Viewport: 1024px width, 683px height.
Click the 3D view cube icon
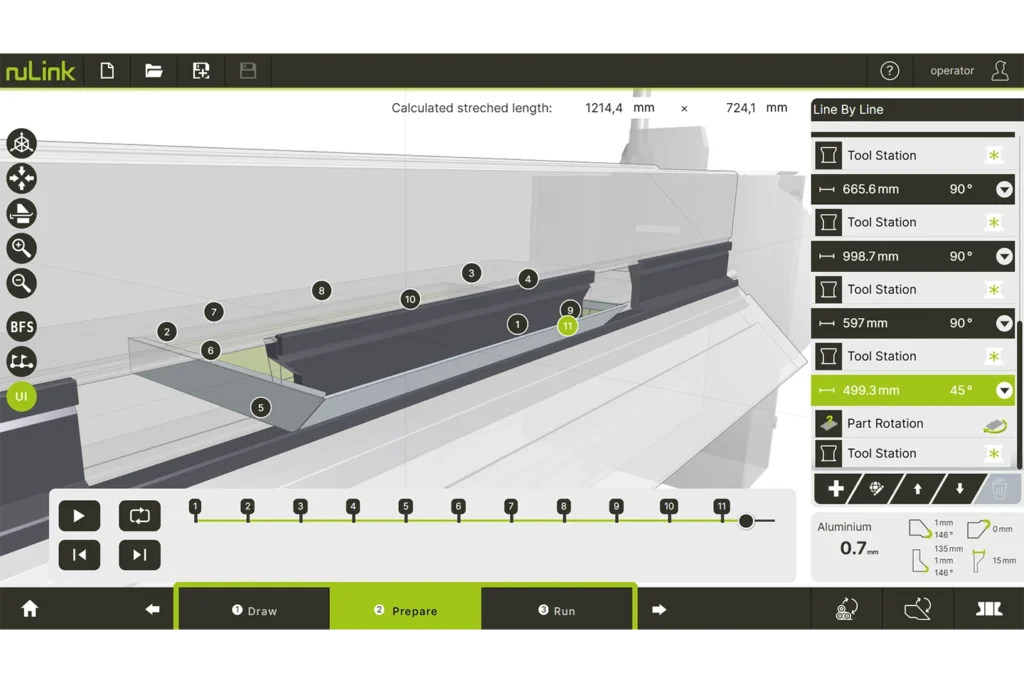click(x=21, y=144)
